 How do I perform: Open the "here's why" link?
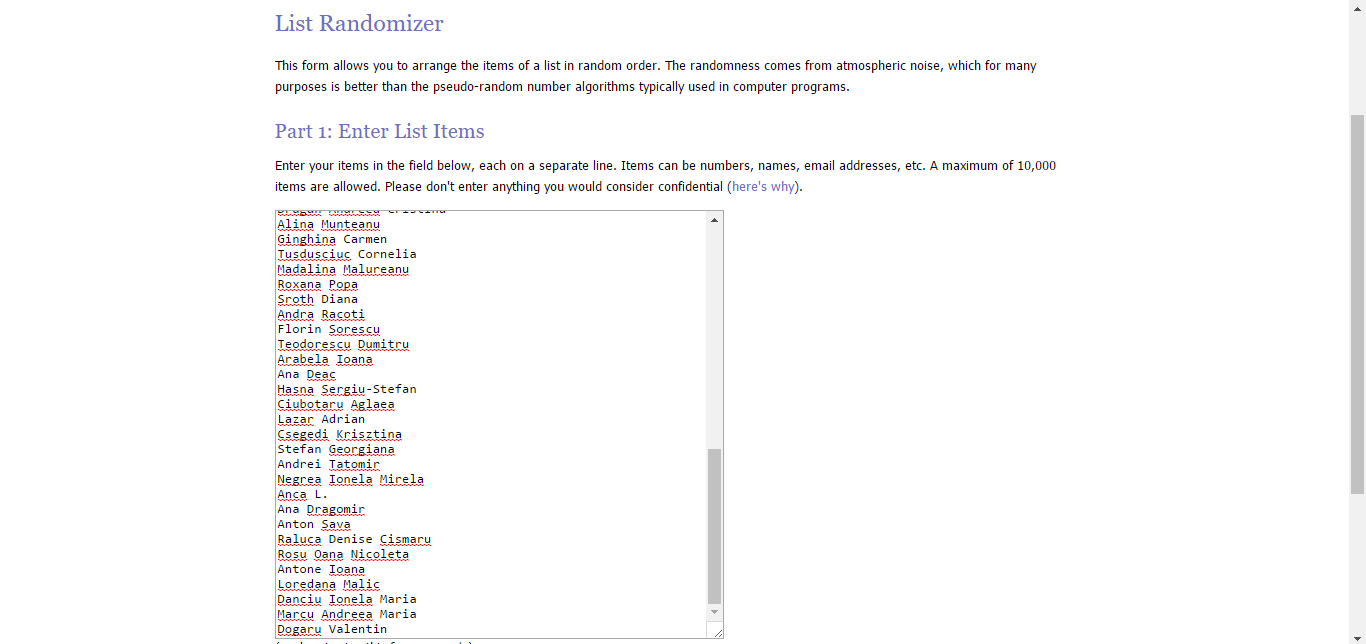tap(763, 187)
